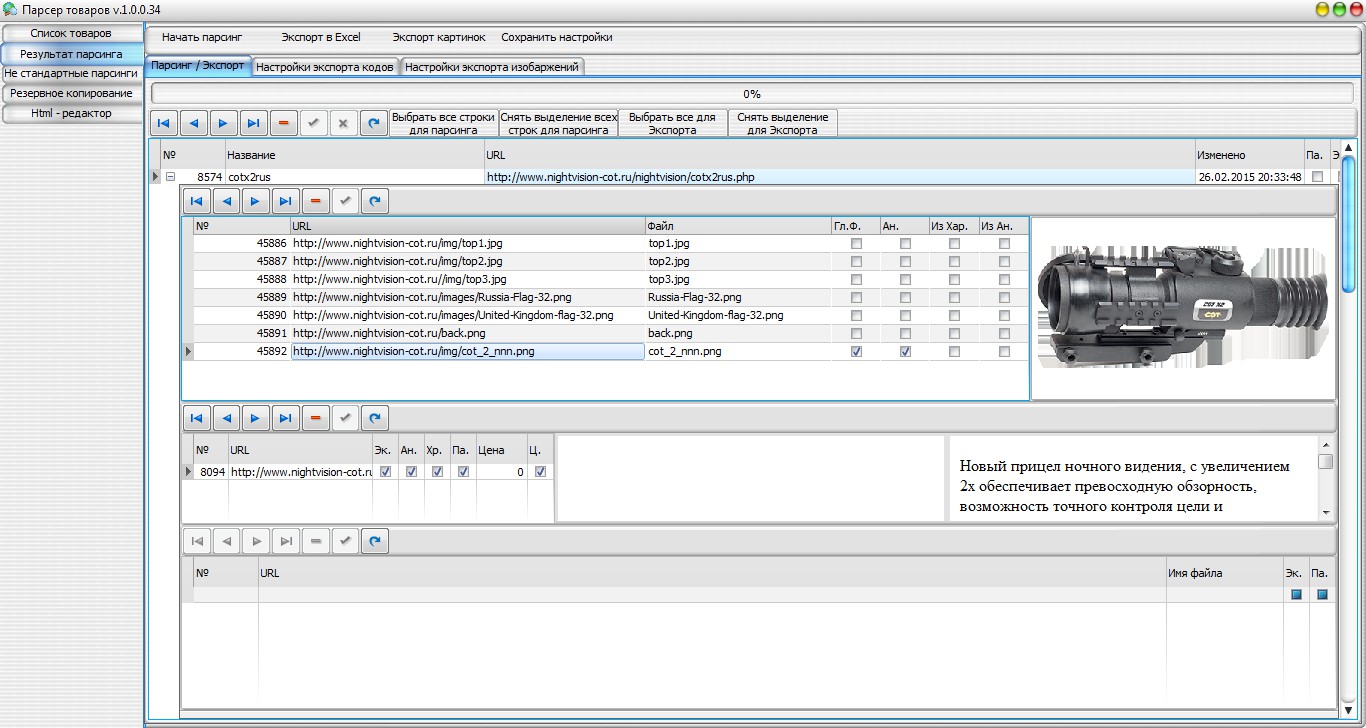The width and height of the screenshot is (1366, 728).
Task: Open Па. filter indicator in file table
Action: (1322, 594)
